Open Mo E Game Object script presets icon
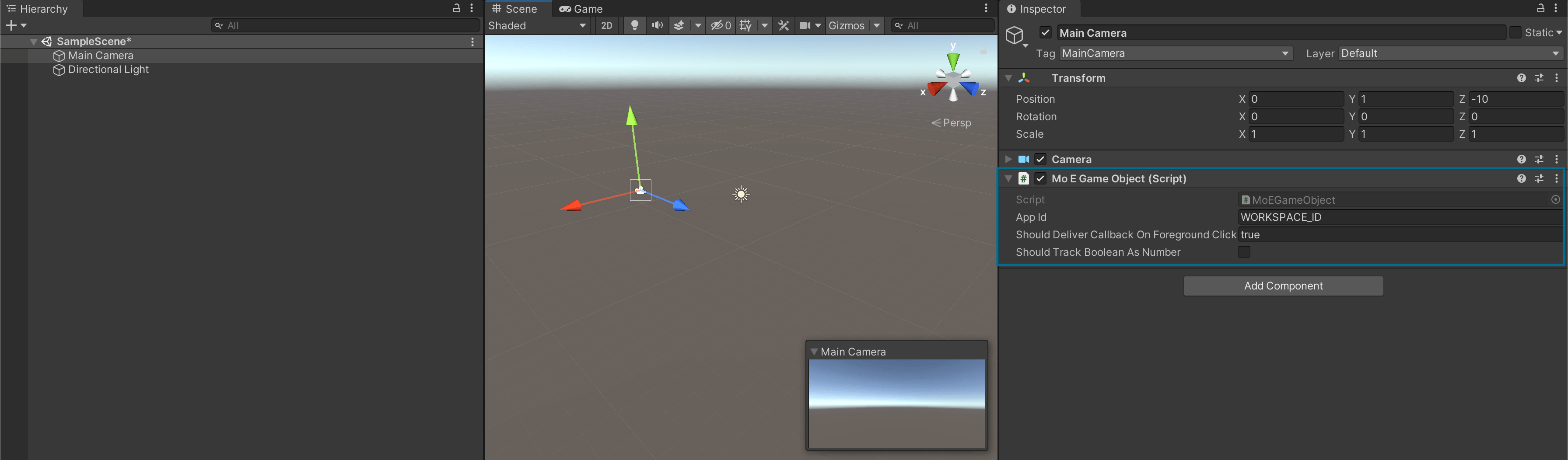This screenshot has width=1568, height=460. [1539, 179]
